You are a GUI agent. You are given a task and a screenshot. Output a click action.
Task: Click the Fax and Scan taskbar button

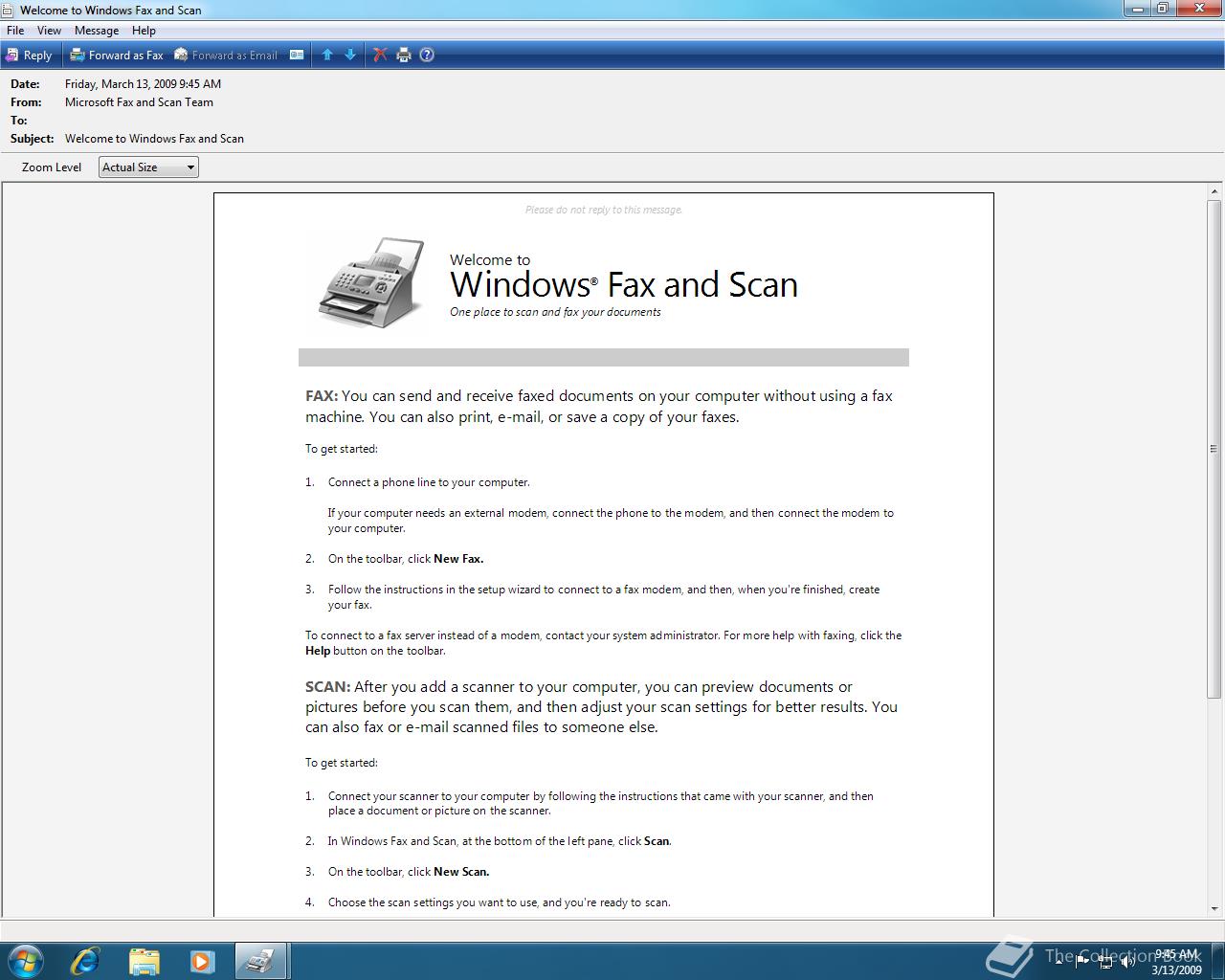pos(259,961)
